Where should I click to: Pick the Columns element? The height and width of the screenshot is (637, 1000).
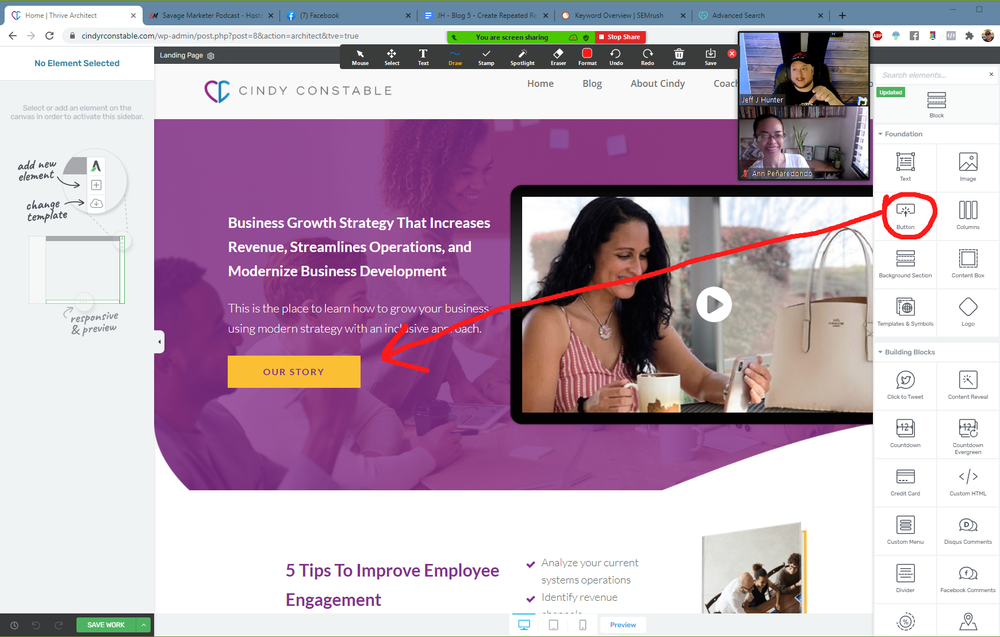(x=967, y=214)
